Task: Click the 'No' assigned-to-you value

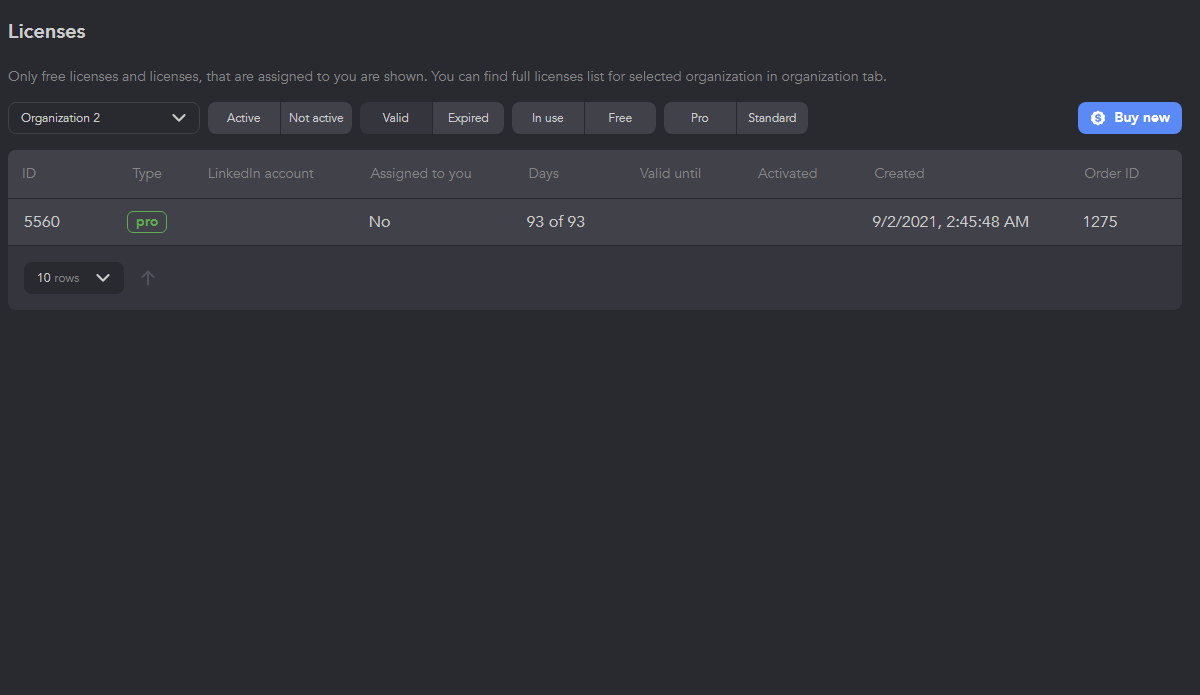Action: (x=379, y=222)
